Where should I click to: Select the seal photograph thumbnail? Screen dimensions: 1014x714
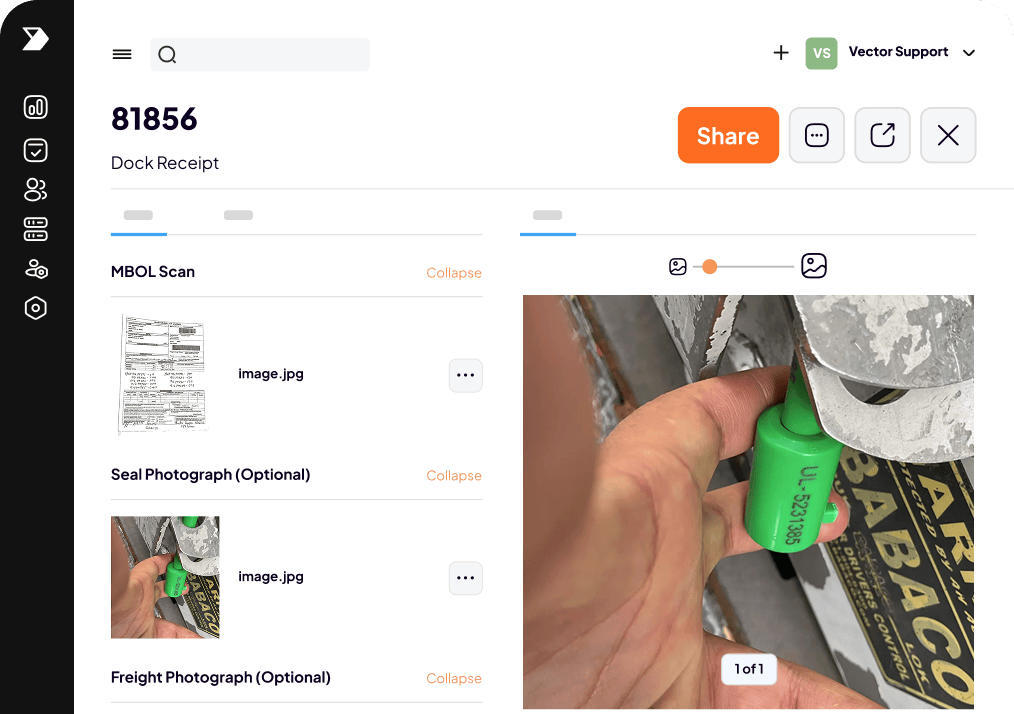pyautogui.click(x=165, y=577)
